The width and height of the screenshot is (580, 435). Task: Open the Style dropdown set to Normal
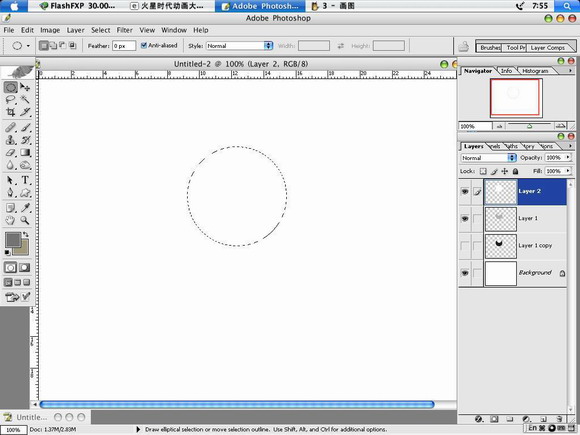(x=239, y=46)
